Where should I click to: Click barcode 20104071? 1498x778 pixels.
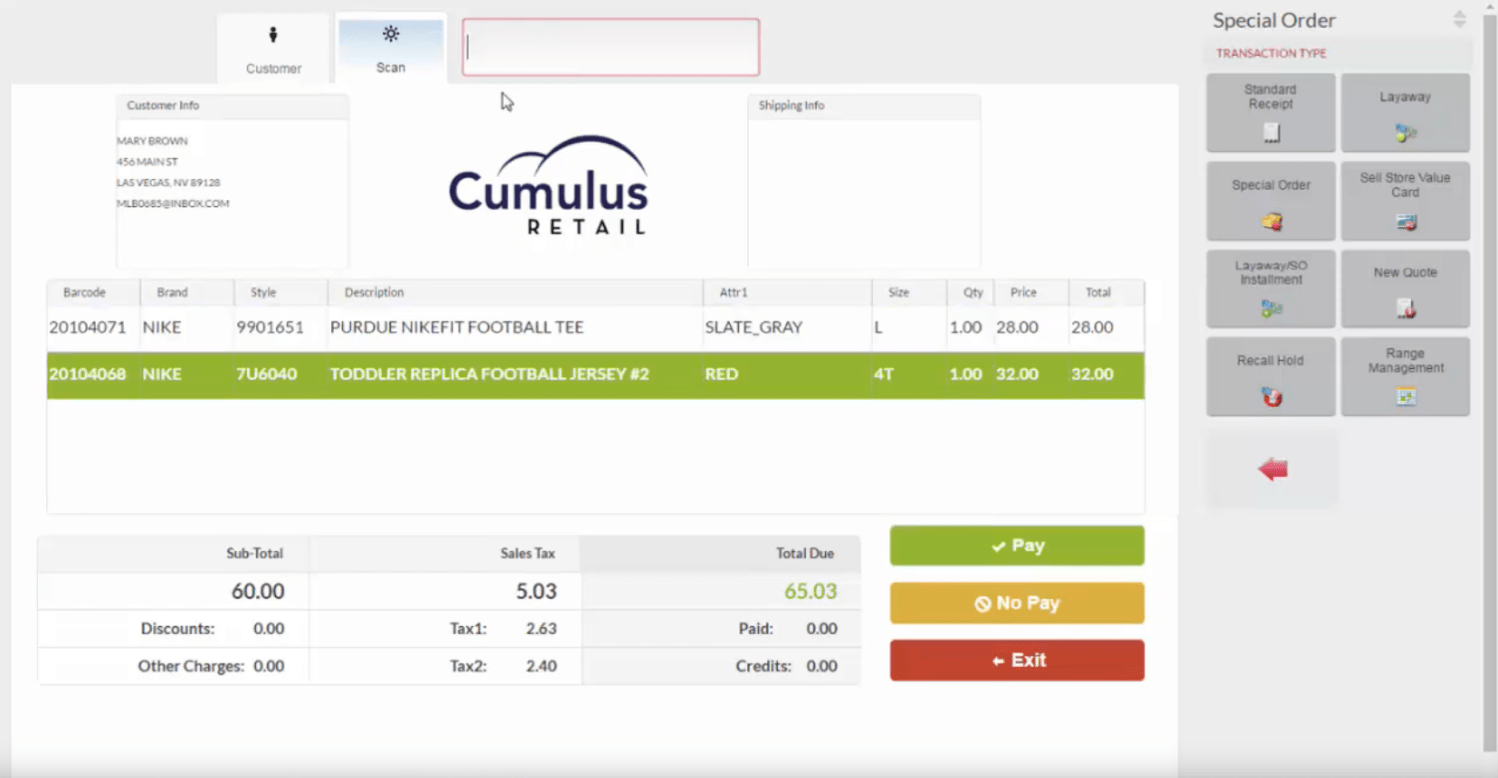click(x=87, y=327)
